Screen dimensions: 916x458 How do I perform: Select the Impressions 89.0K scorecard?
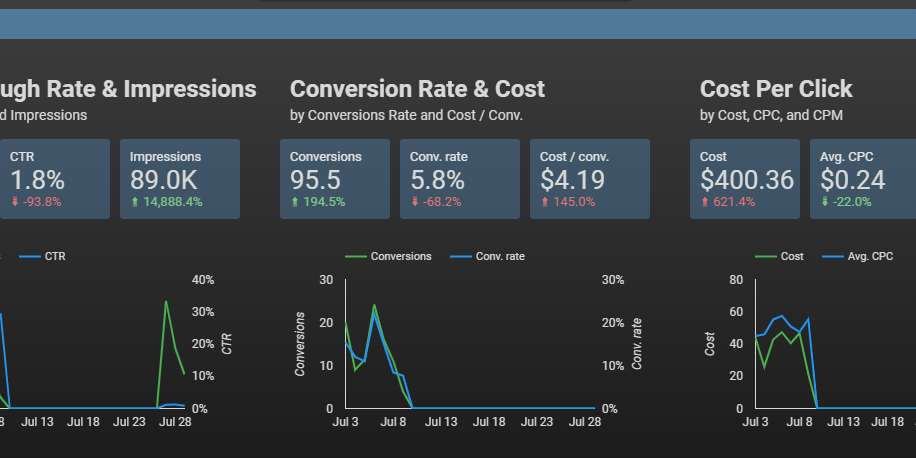(179, 179)
